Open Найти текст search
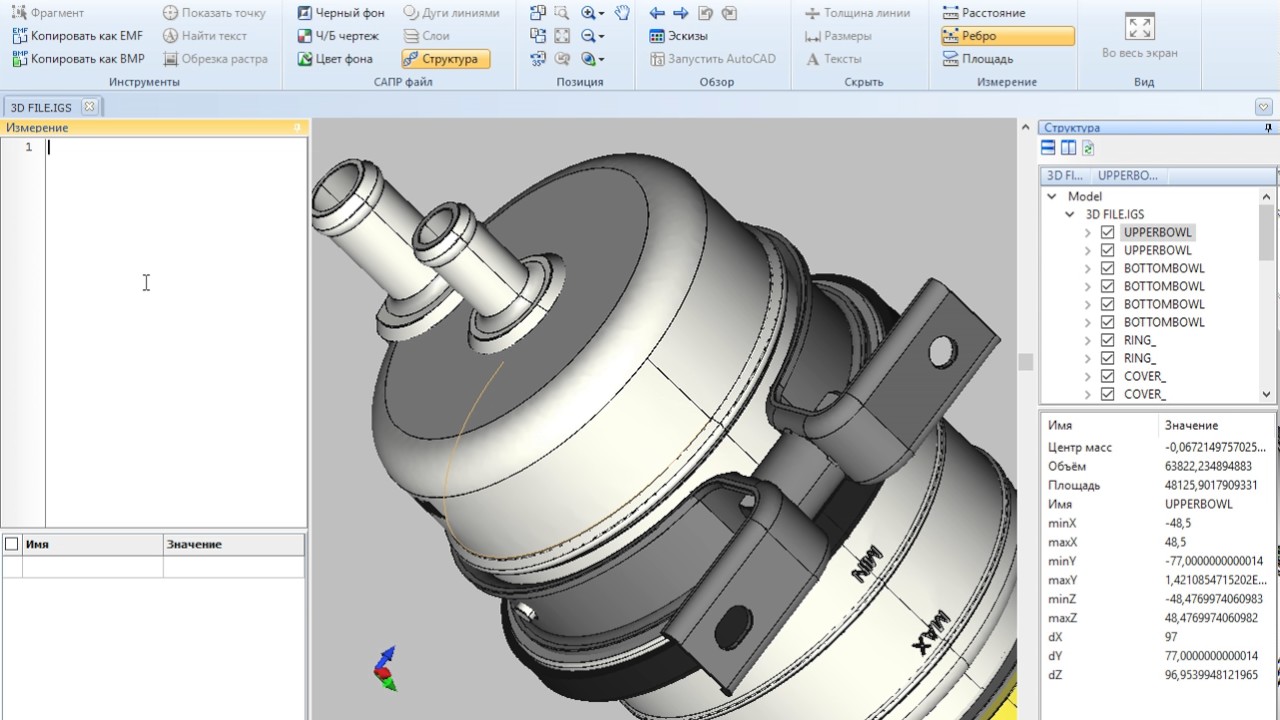Image resolution: width=1280 pixels, height=720 pixels. tap(205, 36)
